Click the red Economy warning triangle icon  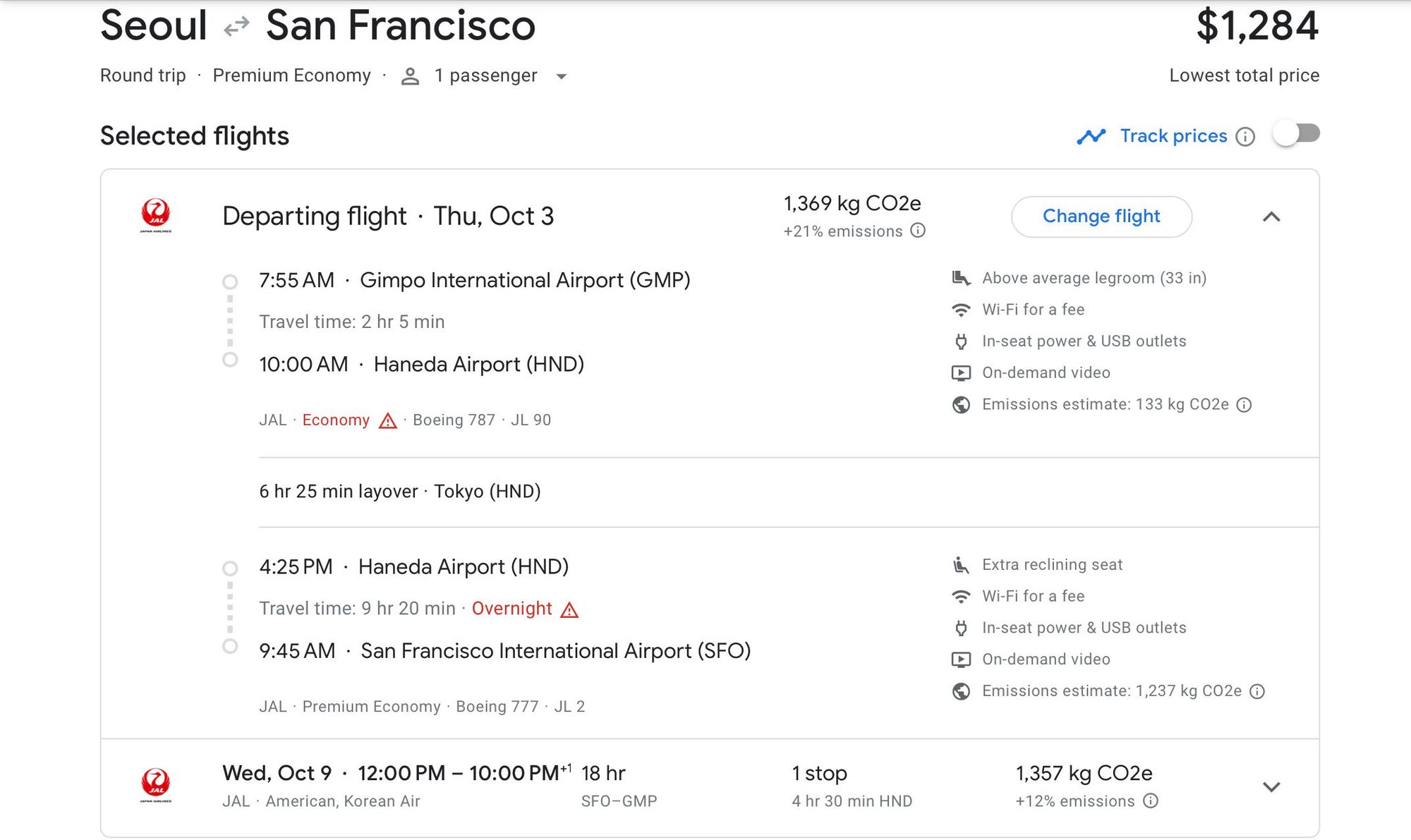(x=388, y=421)
